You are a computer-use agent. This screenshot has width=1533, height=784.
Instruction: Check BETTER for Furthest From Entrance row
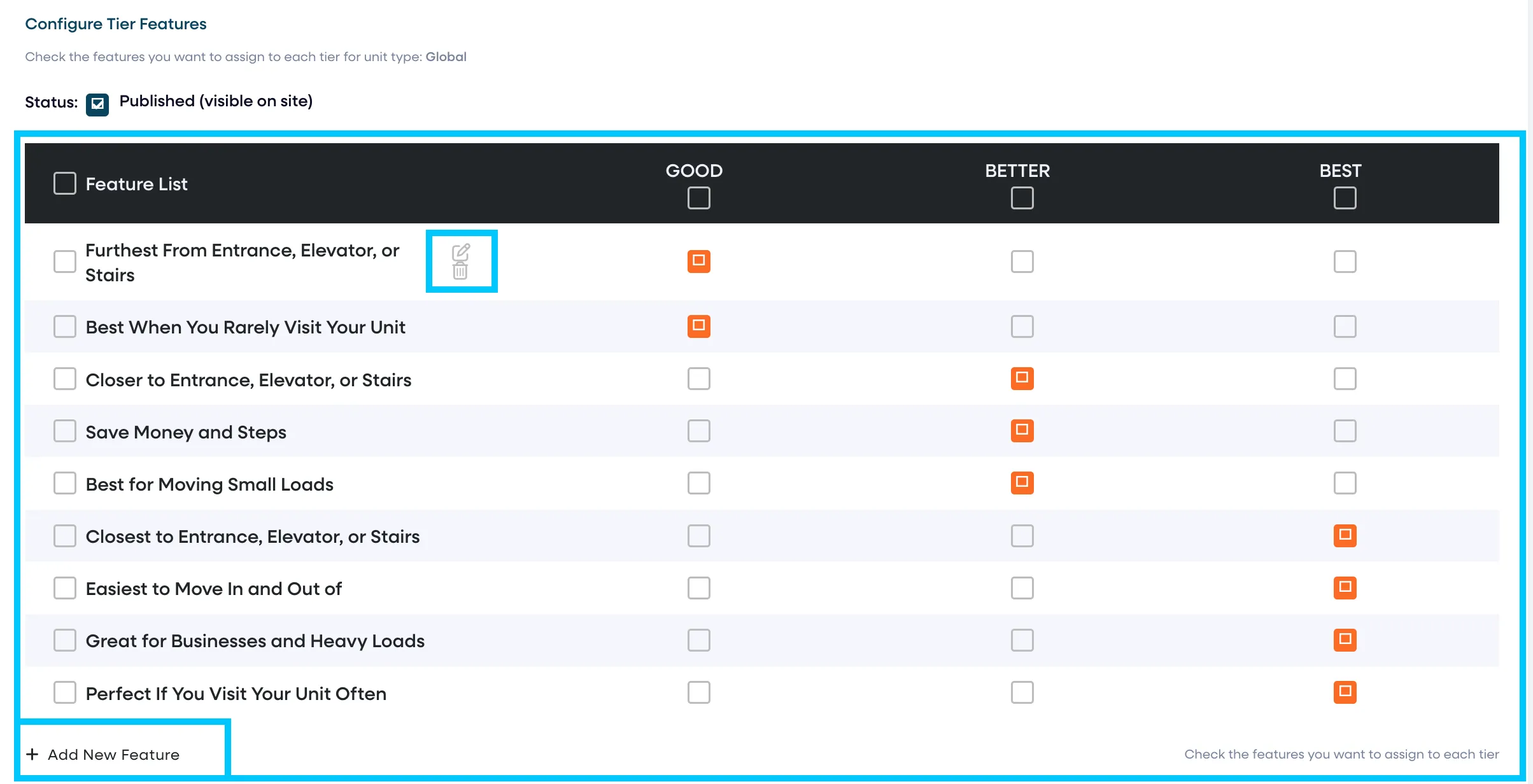[1022, 261]
